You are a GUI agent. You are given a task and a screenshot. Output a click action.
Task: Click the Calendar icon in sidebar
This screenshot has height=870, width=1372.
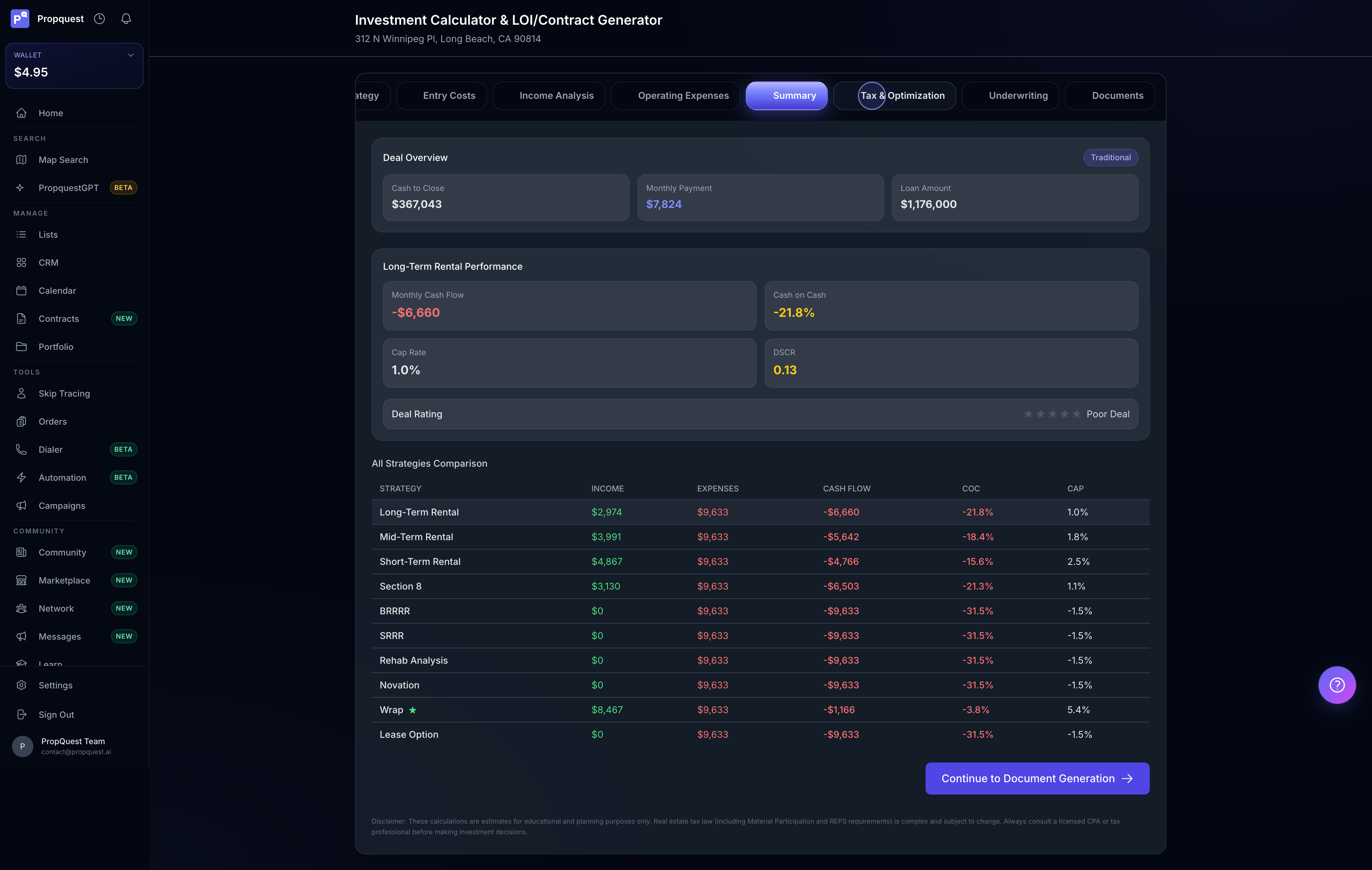[x=22, y=291]
